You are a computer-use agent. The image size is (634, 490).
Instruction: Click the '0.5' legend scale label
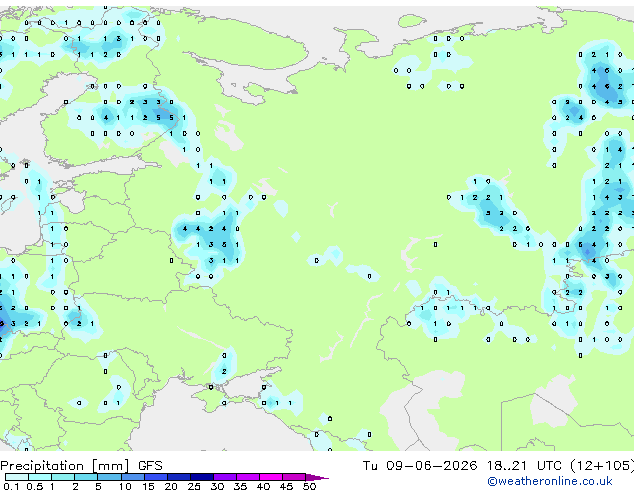point(35,486)
